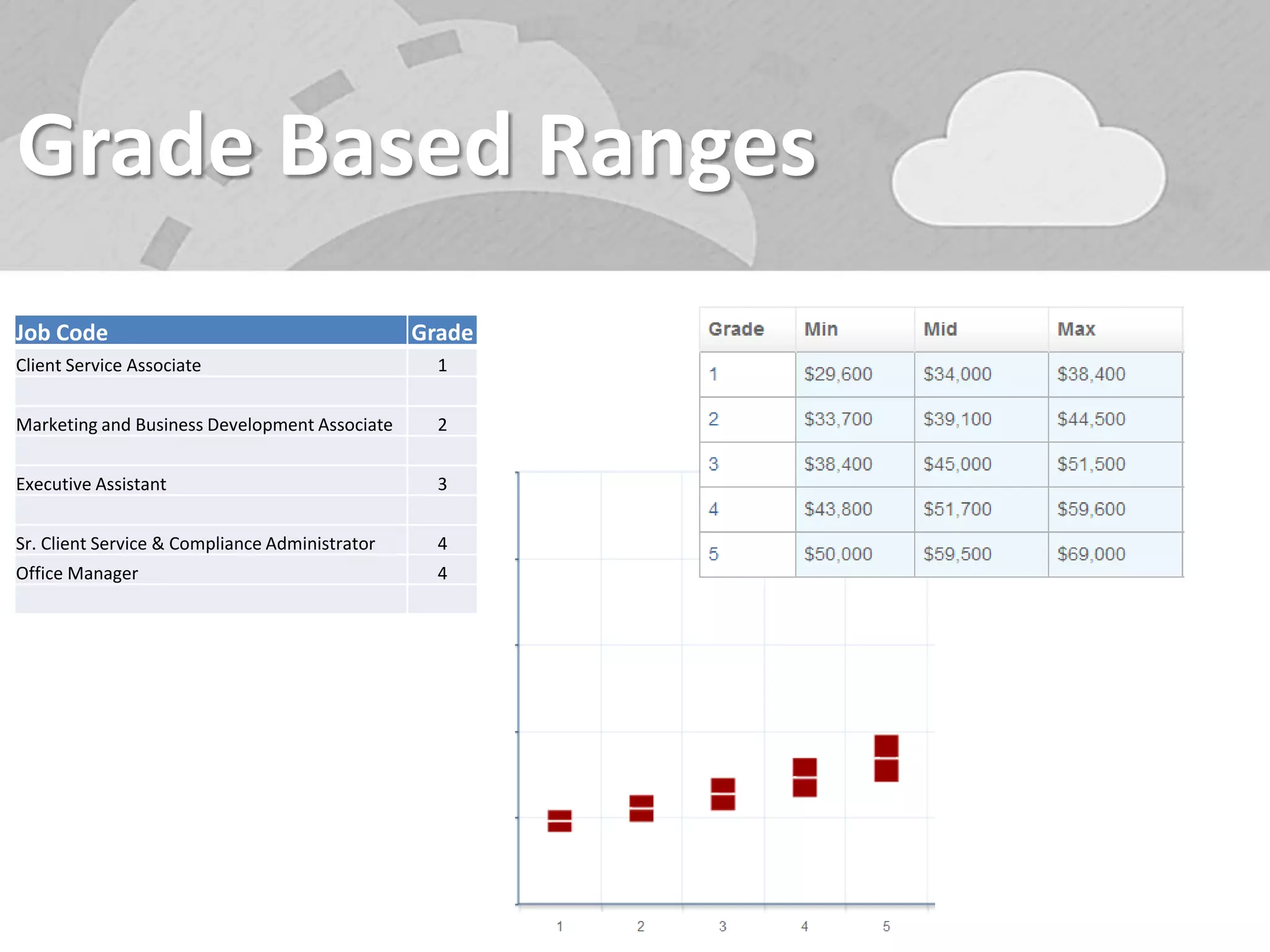This screenshot has height=952, width=1270.
Task: Click chart x-axis label 5
Action: point(886,926)
